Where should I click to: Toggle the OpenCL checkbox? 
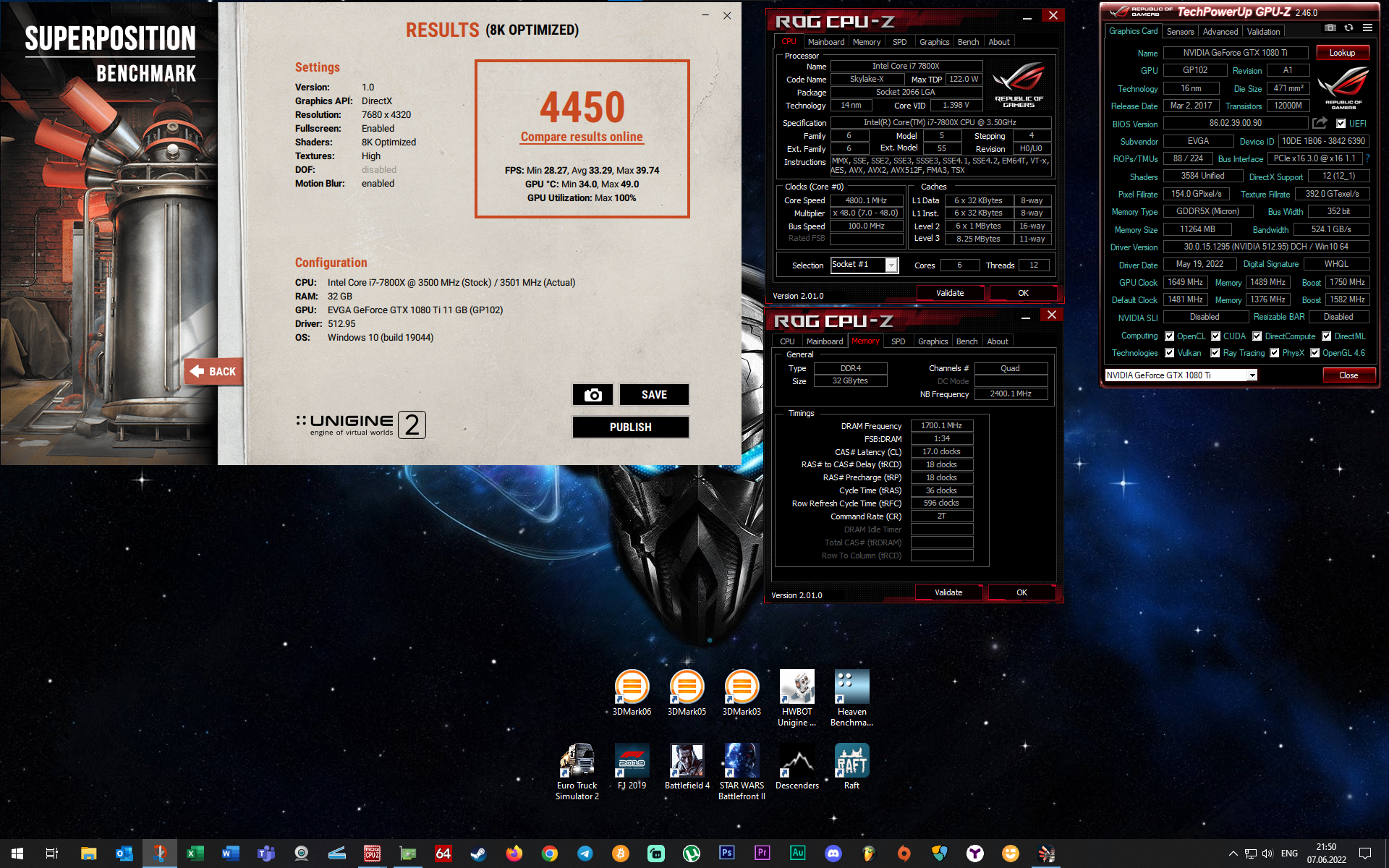1169,336
